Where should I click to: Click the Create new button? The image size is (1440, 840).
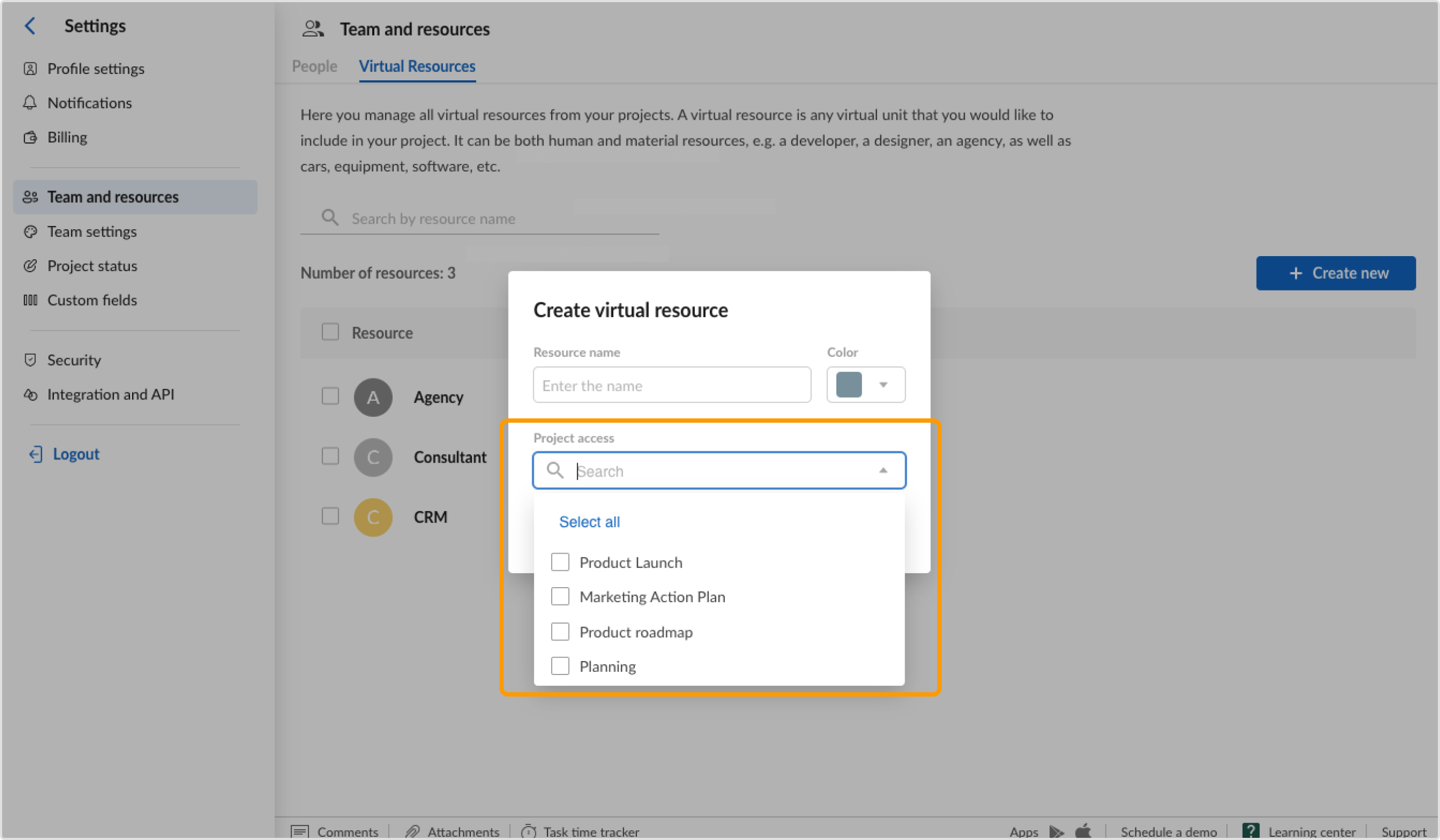point(1336,273)
